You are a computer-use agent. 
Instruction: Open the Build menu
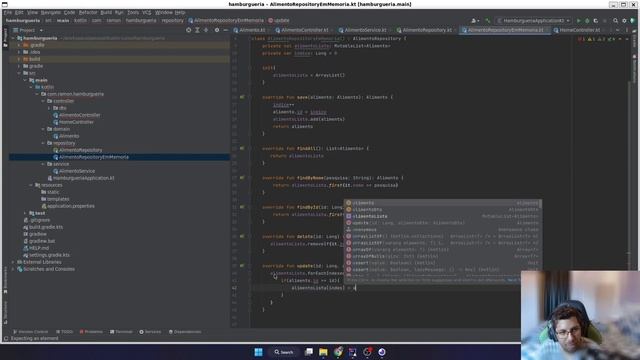(x=106, y=13)
